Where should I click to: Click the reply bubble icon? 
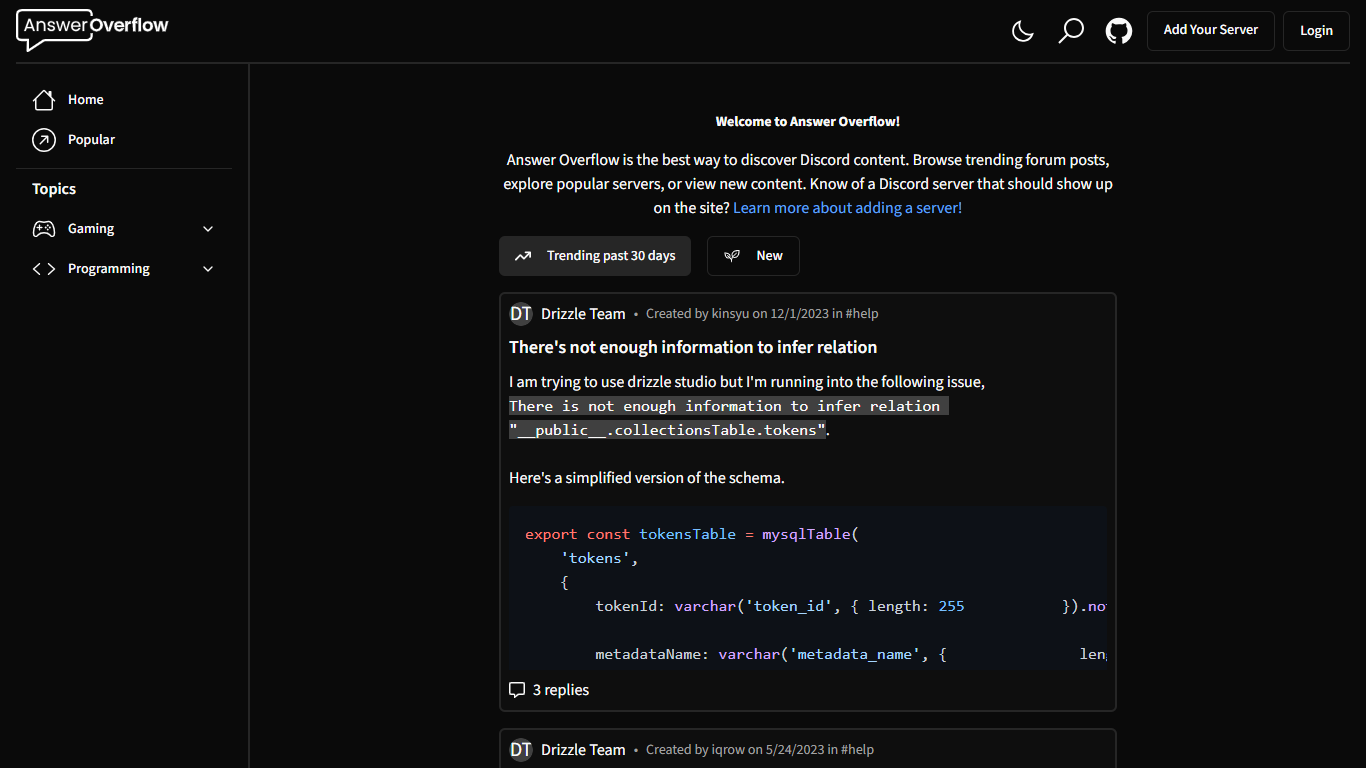click(x=517, y=690)
